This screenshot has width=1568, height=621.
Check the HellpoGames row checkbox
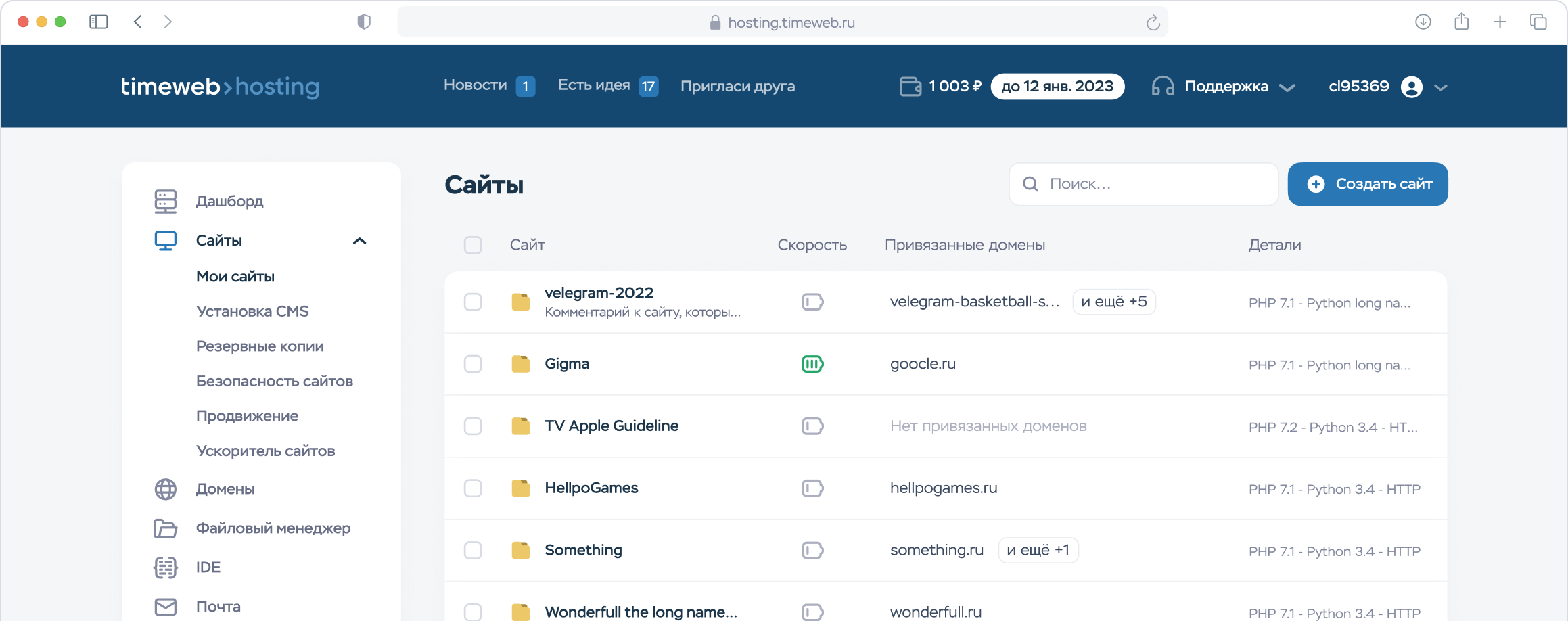coord(473,488)
